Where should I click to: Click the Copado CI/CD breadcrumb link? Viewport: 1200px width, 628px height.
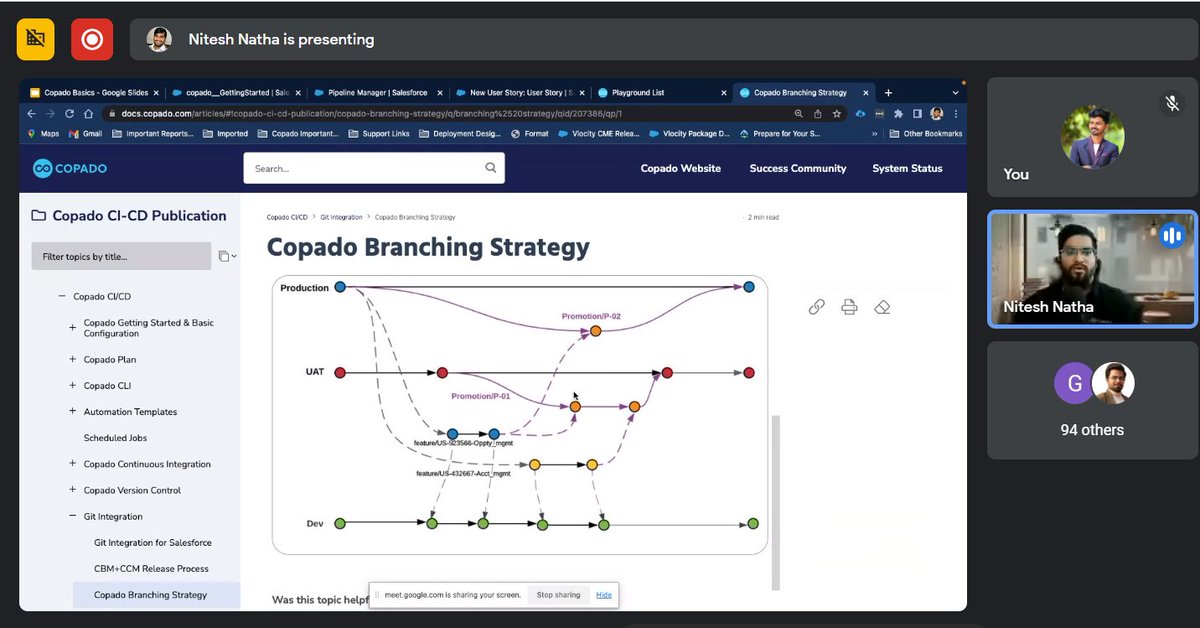(287, 217)
